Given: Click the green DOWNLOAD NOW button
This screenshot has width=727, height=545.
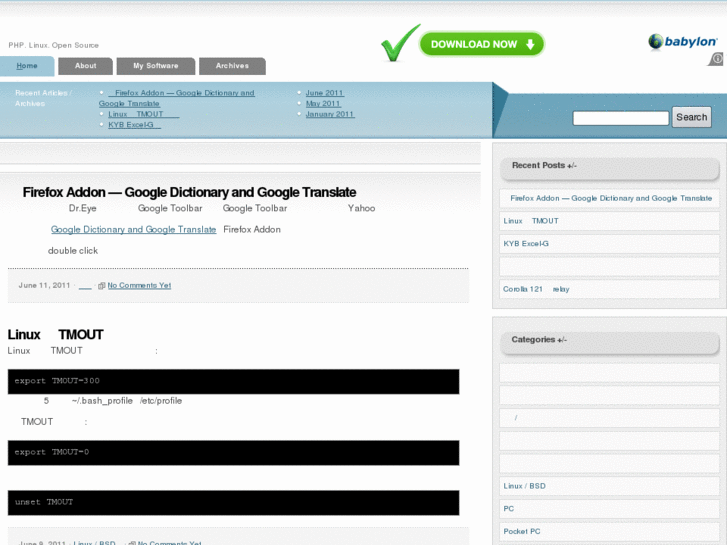Looking at the screenshot, I should [x=481, y=44].
